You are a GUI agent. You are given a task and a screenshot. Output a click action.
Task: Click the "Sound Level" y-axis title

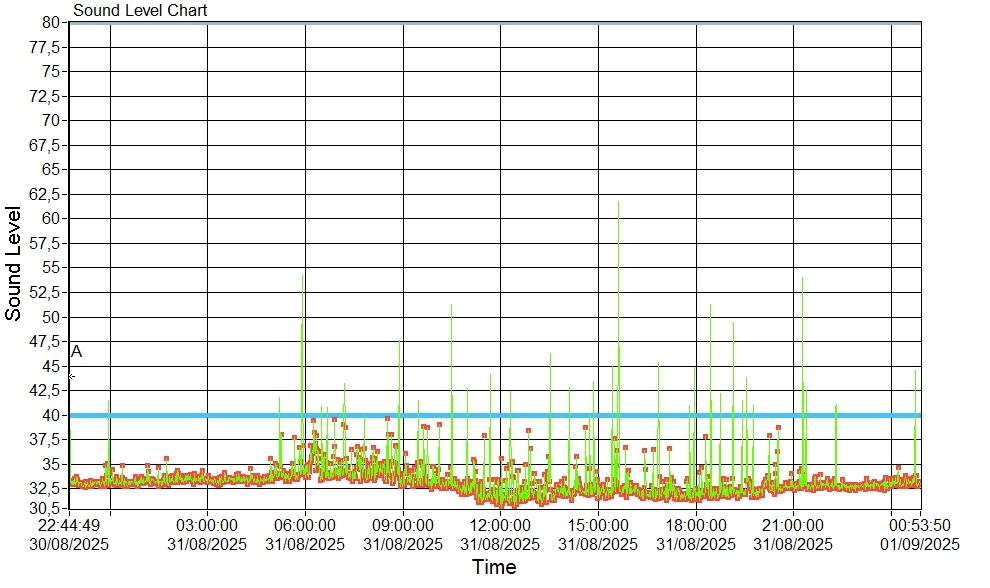click(14, 263)
